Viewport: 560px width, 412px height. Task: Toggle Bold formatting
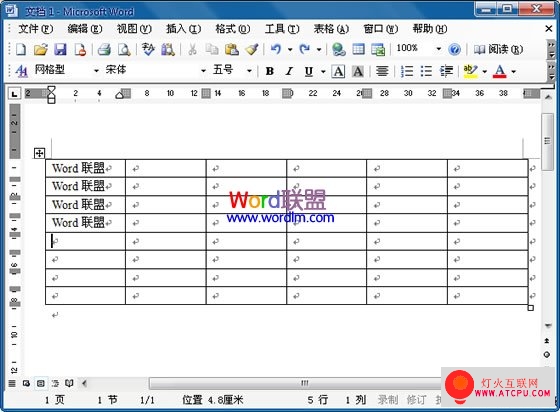coord(270,71)
